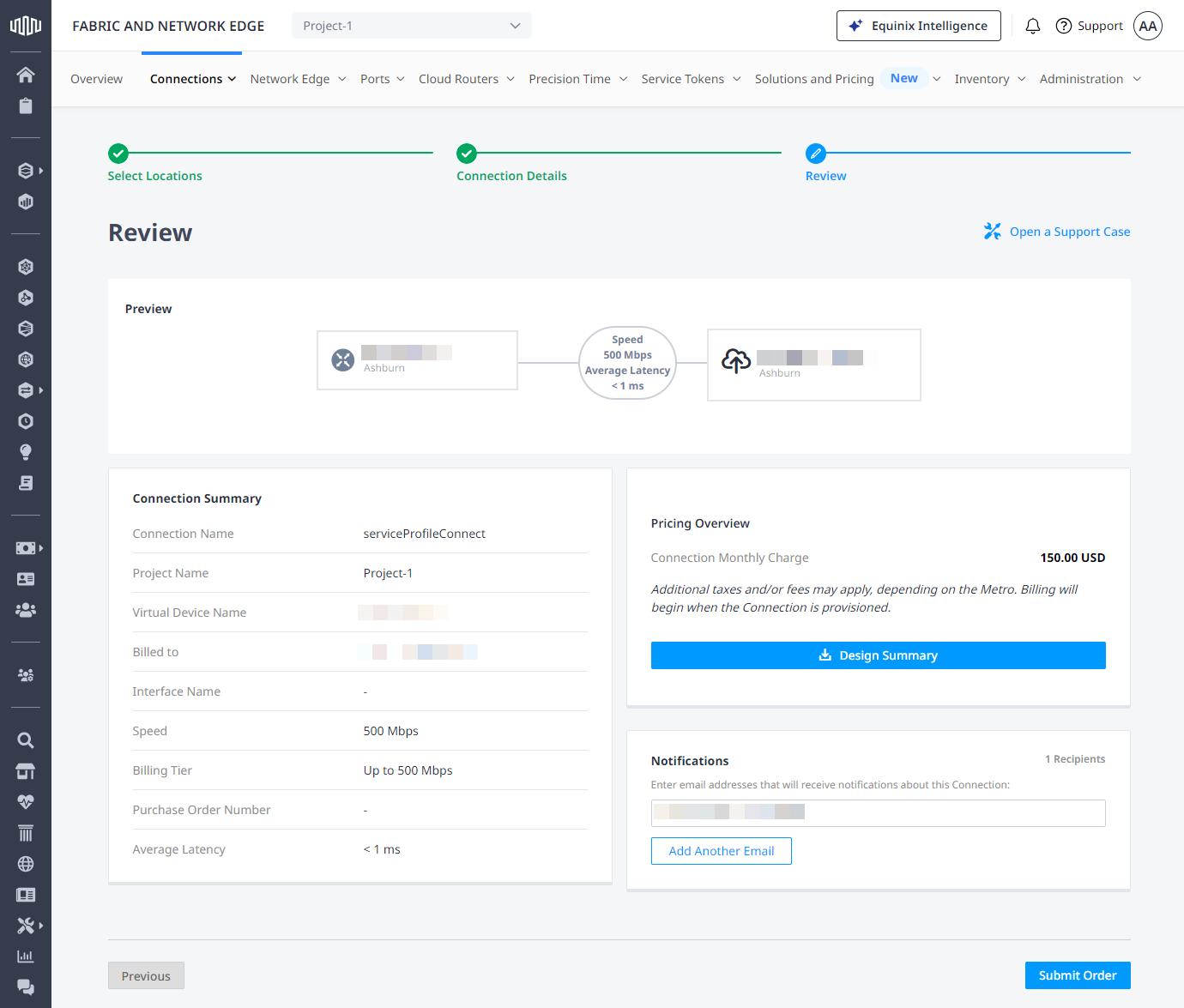This screenshot has height=1008, width=1184.
Task: Click the serviceProfileConnect connection name value
Action: [425, 534]
